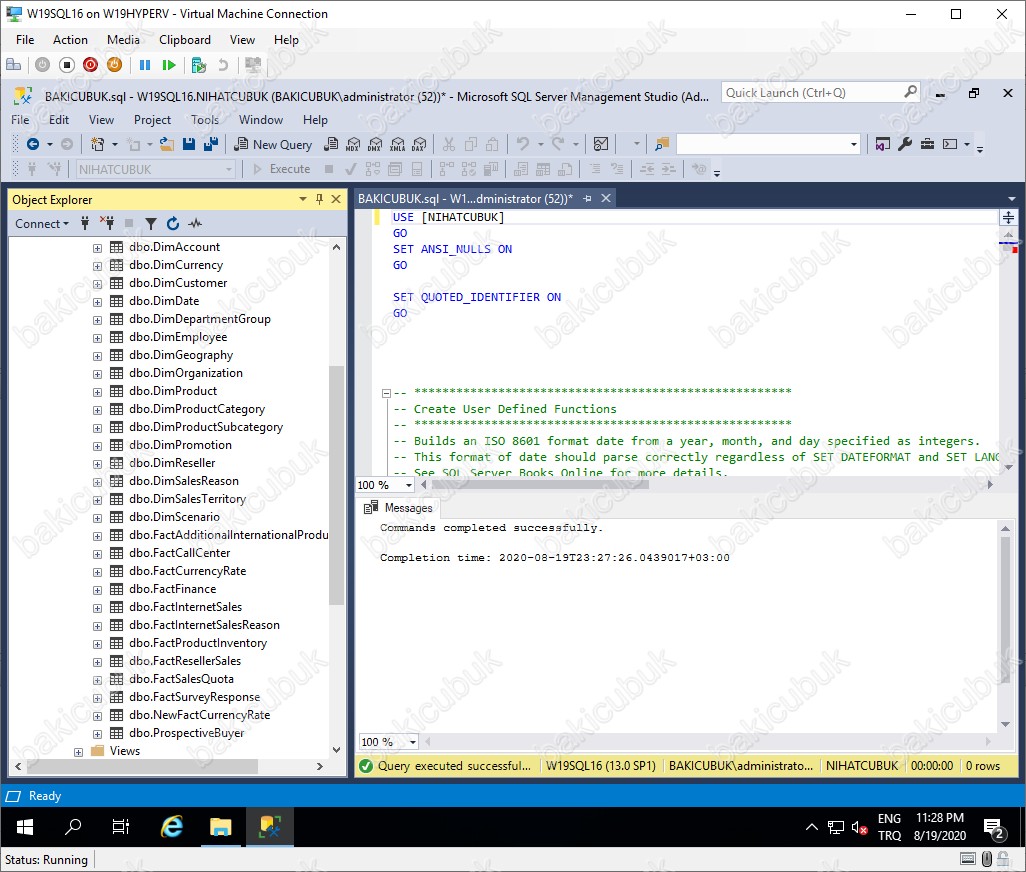Open the Connect dropdown in Object Explorer
Viewport: 1026px width, 872px height.
pyautogui.click(x=42, y=224)
